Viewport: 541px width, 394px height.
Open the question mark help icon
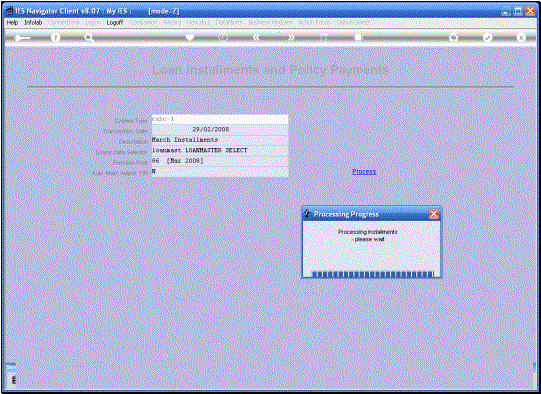pyautogui.click(x=55, y=38)
